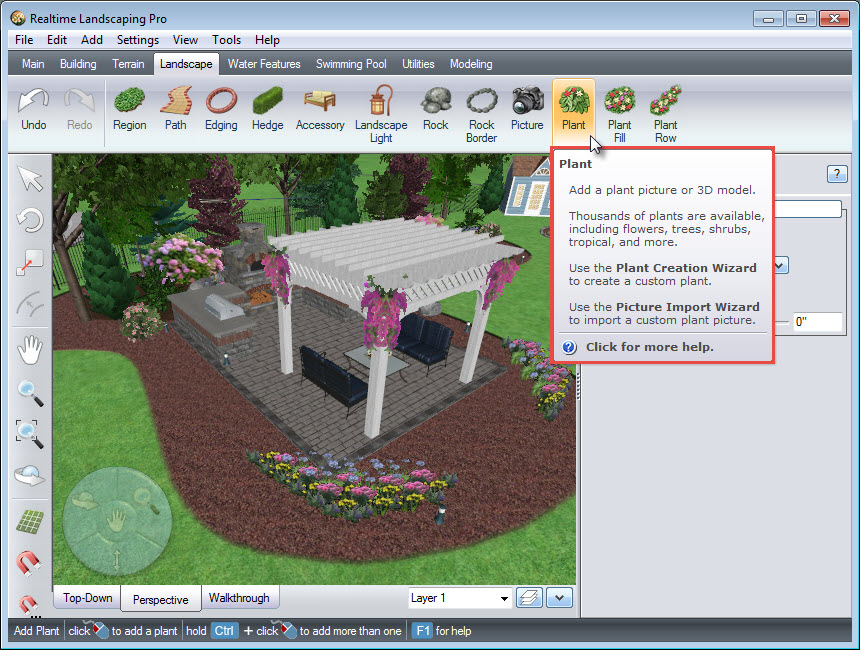Switch to the Modeling tab
Image resolution: width=860 pixels, height=650 pixels.
[471, 64]
